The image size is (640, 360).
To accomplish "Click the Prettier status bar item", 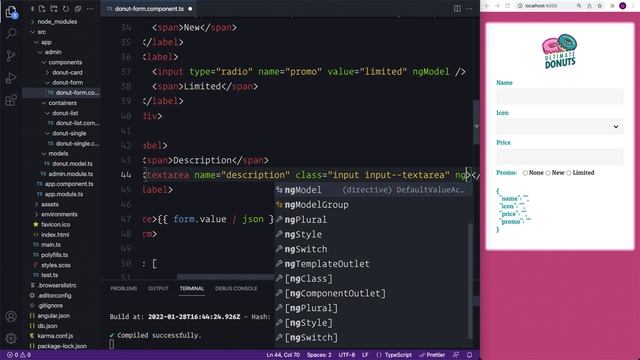I will pyautogui.click(x=432, y=355).
